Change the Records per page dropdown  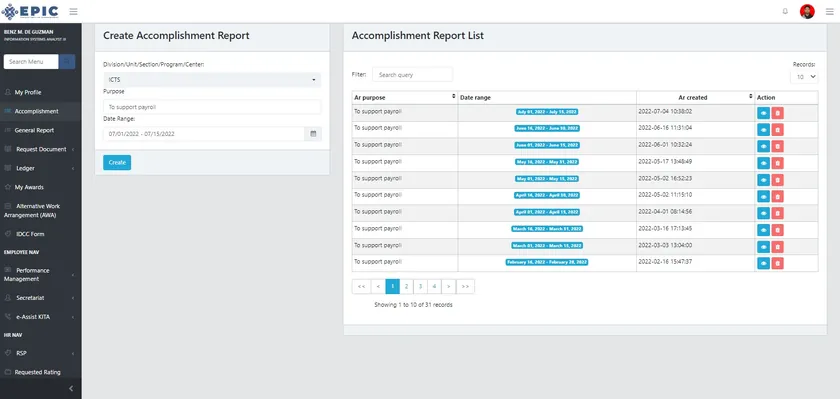tap(805, 77)
